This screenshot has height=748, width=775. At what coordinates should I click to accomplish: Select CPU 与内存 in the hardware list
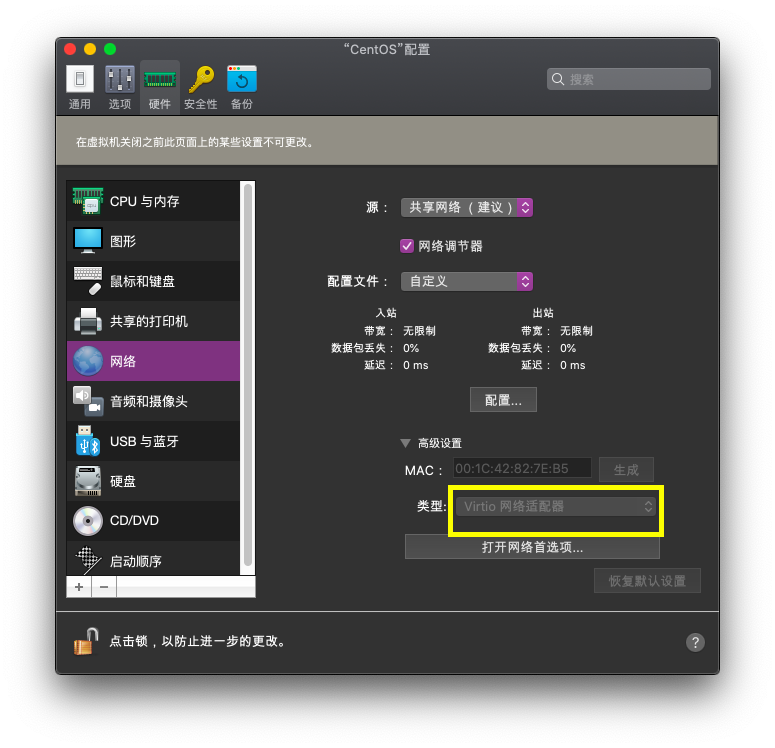click(x=153, y=201)
